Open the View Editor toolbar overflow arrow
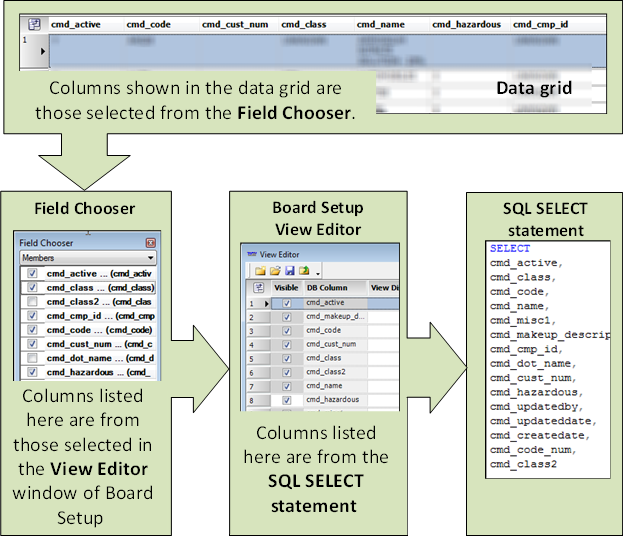Viewport: 623px width, 536px height. (317, 272)
